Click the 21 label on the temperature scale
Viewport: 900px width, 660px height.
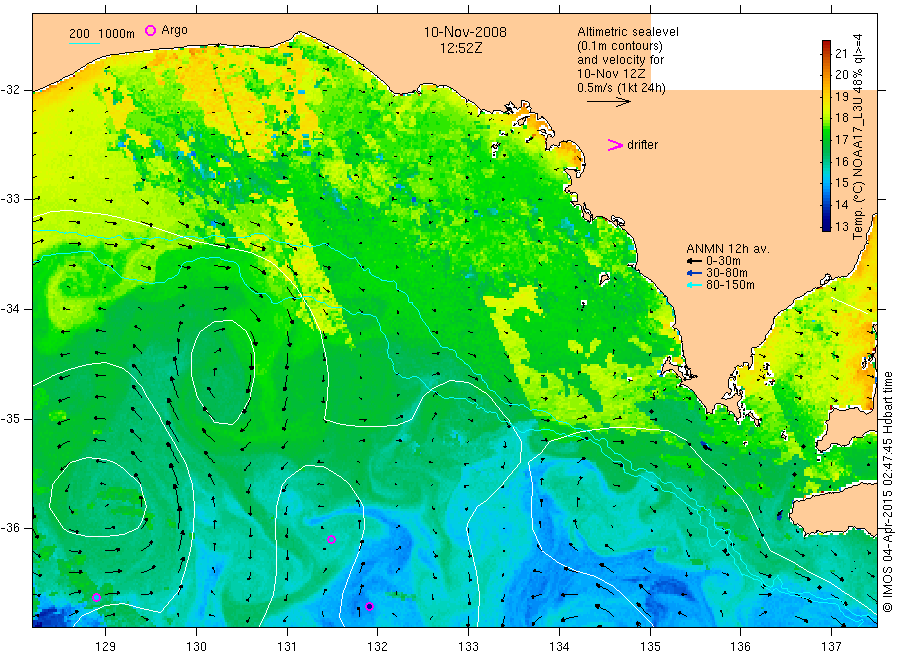[x=841, y=53]
